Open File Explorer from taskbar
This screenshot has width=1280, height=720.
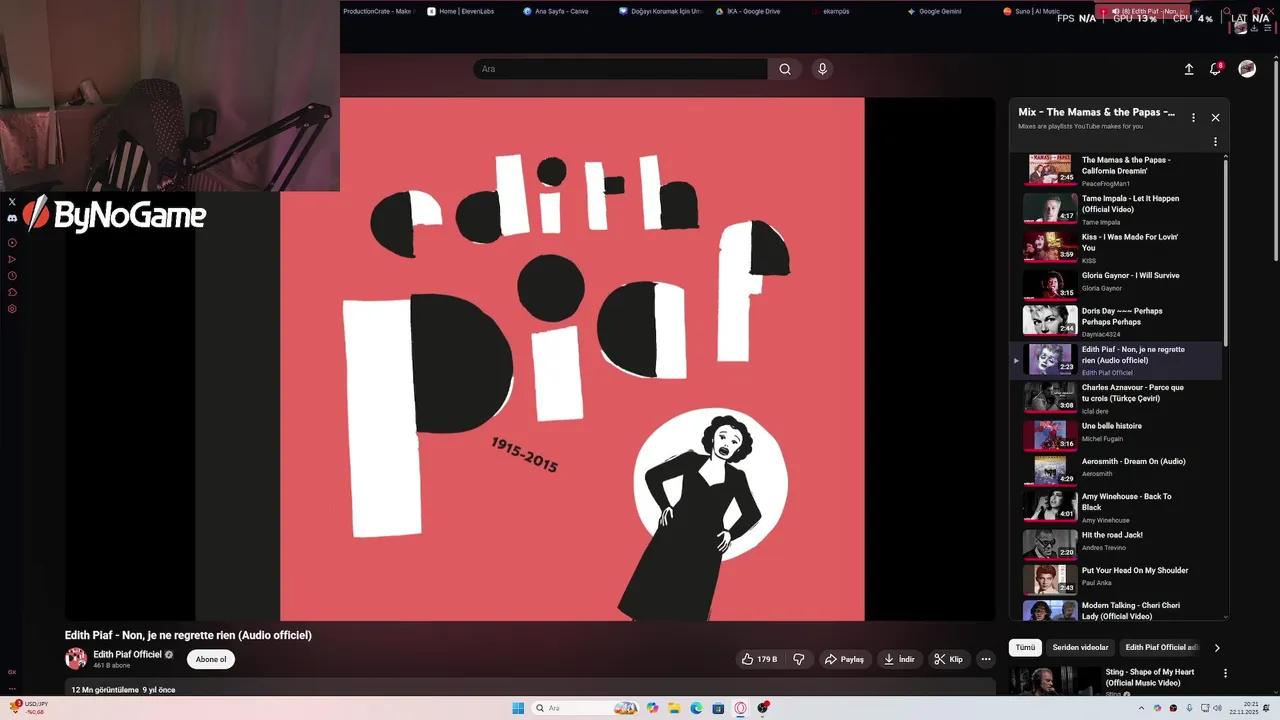(675, 708)
